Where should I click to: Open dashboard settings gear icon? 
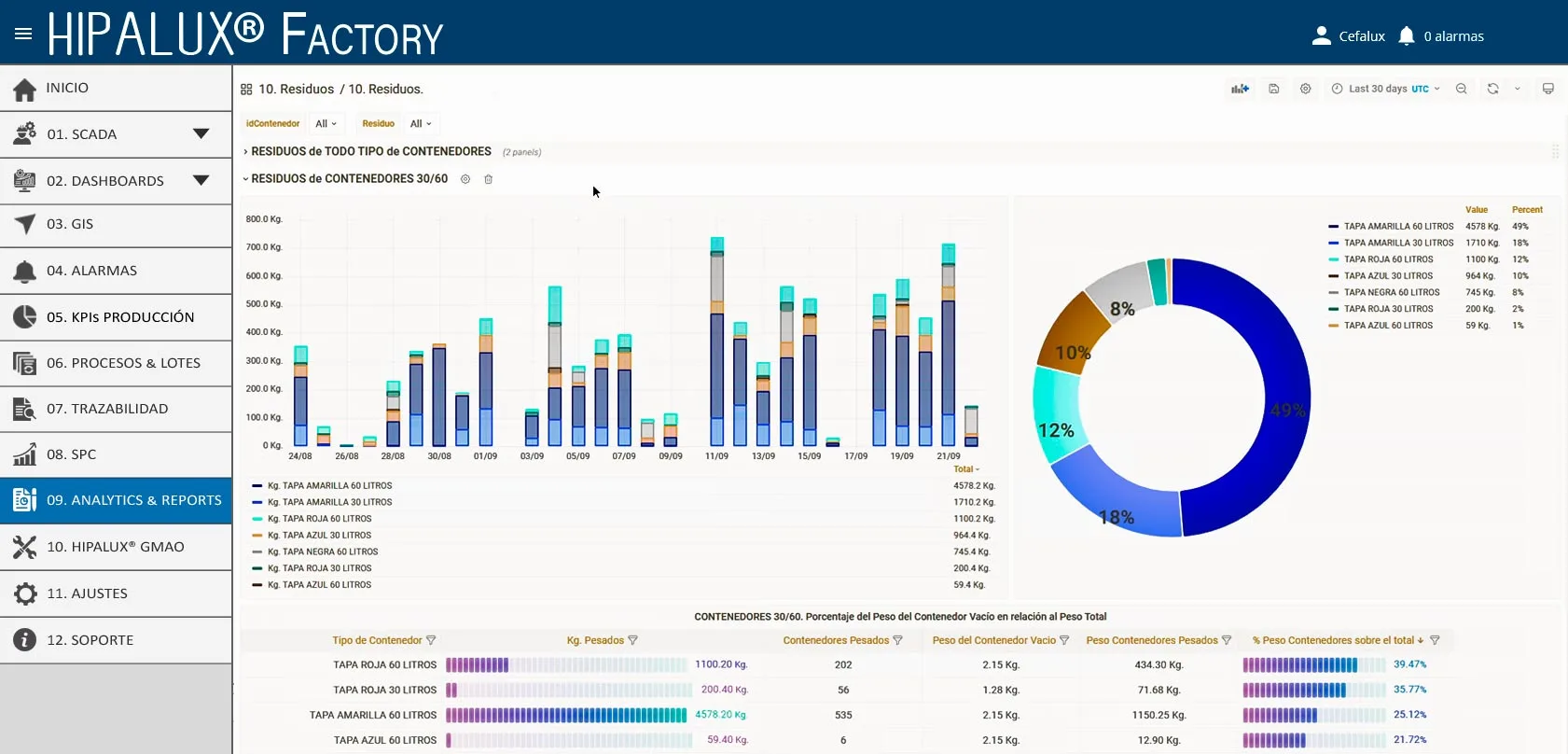pyautogui.click(x=1305, y=89)
